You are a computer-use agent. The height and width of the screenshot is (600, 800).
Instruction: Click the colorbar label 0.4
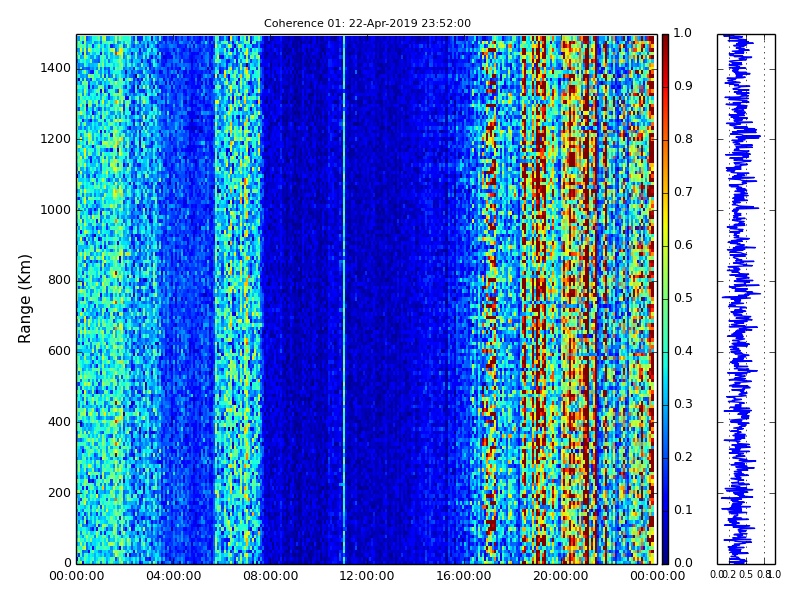click(x=683, y=352)
